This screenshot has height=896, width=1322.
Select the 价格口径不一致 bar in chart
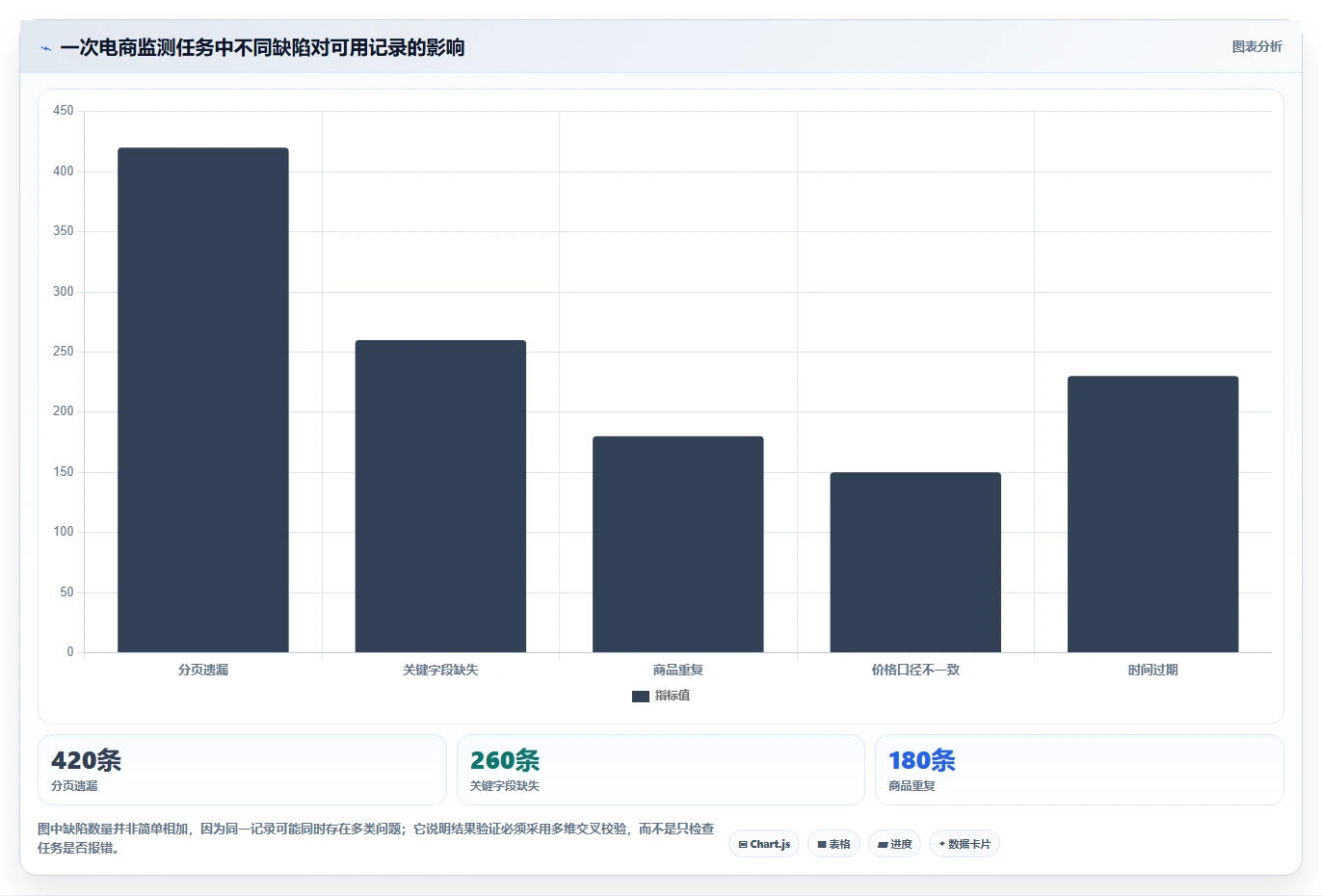(915, 563)
